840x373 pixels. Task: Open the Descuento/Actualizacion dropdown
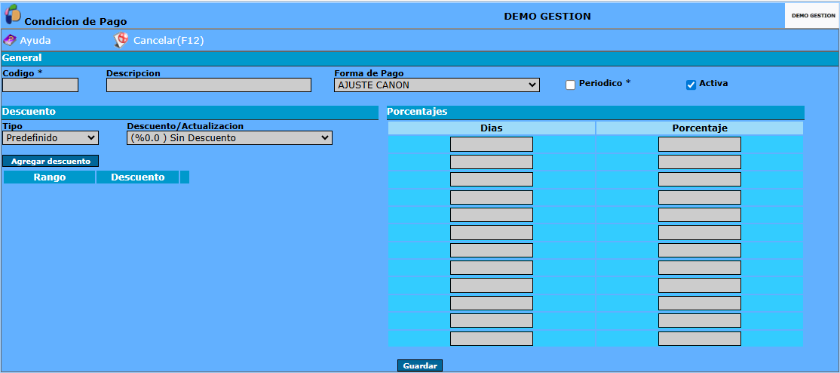click(229, 138)
